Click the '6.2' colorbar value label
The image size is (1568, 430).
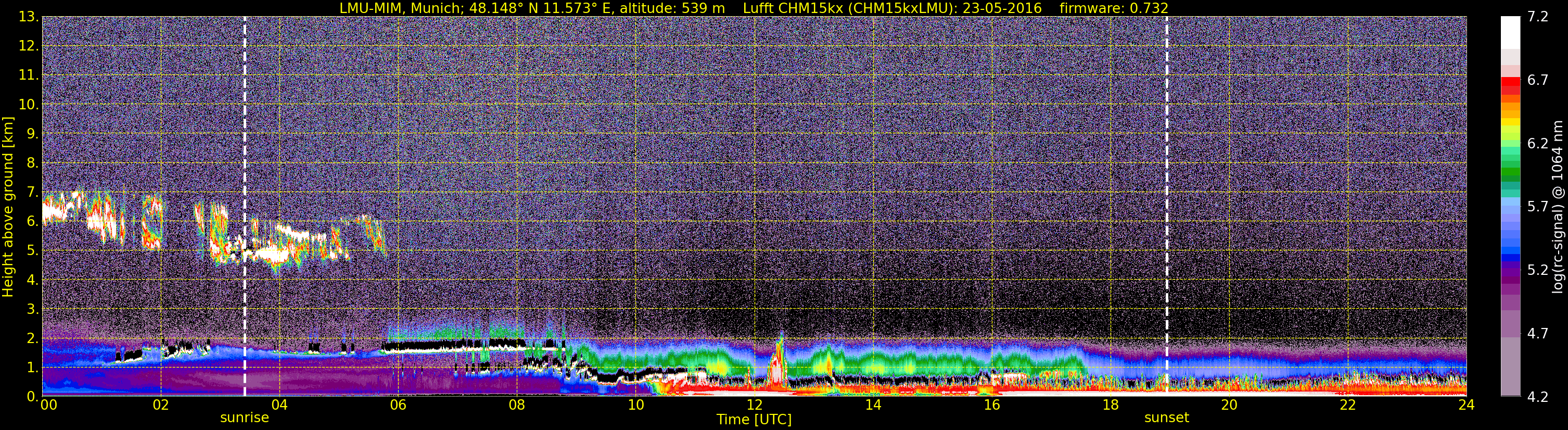point(1538,144)
